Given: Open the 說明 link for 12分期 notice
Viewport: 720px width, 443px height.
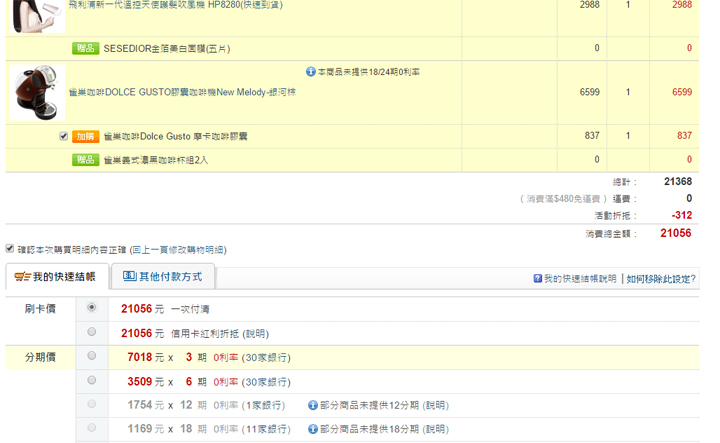Looking at the screenshot, I should (x=435, y=405).
